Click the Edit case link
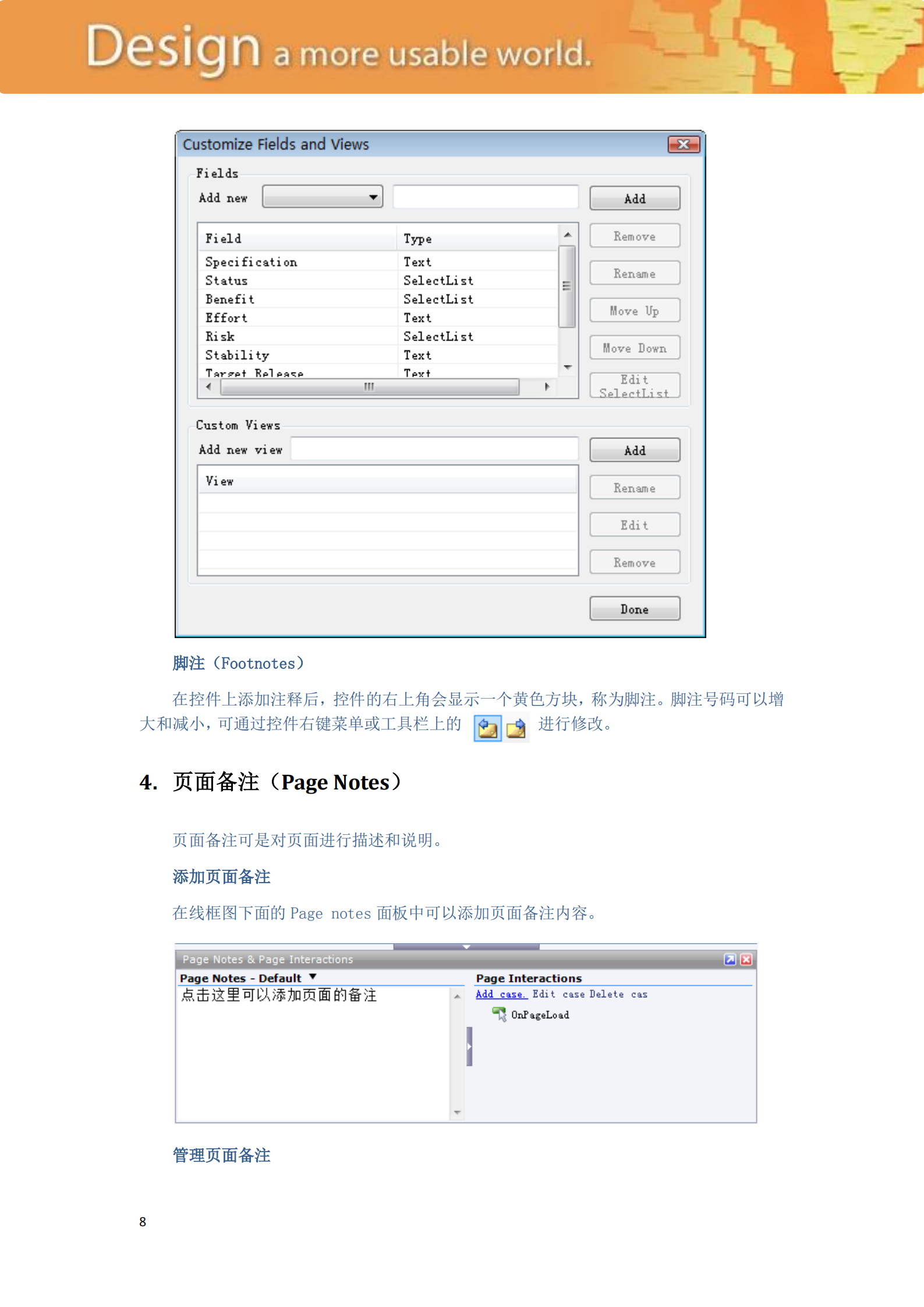 point(558,994)
